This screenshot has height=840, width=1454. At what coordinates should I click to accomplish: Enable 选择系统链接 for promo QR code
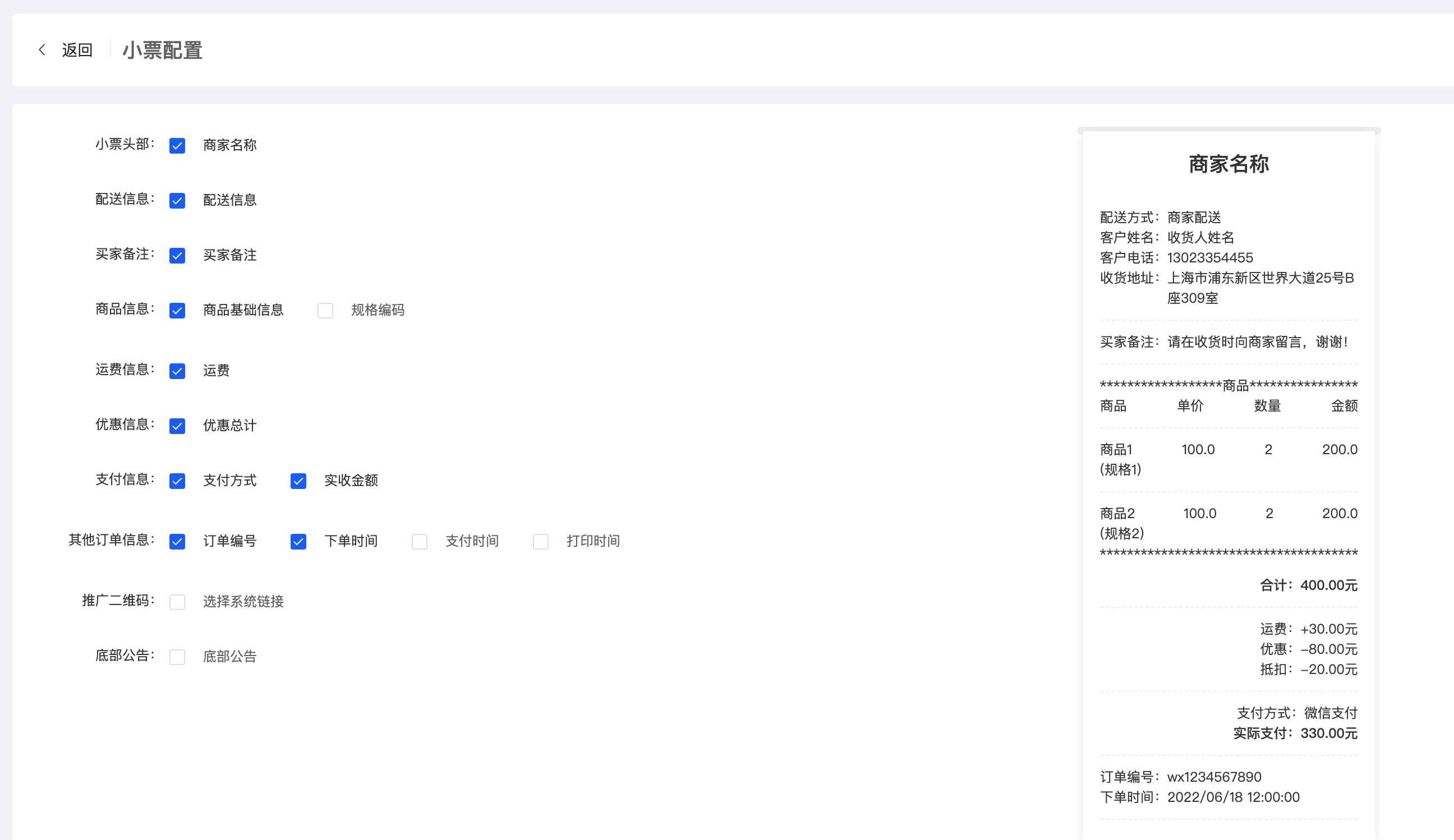point(177,602)
